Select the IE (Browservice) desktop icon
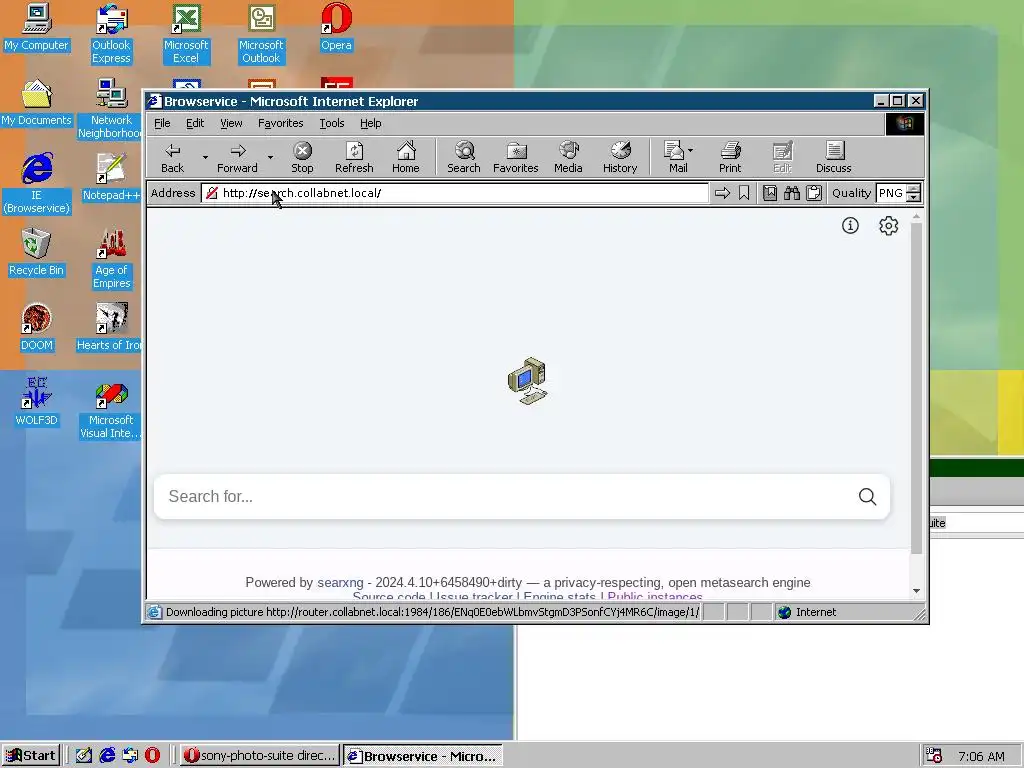Screen dimensions: 1024x768 pyautogui.click(x=37, y=184)
